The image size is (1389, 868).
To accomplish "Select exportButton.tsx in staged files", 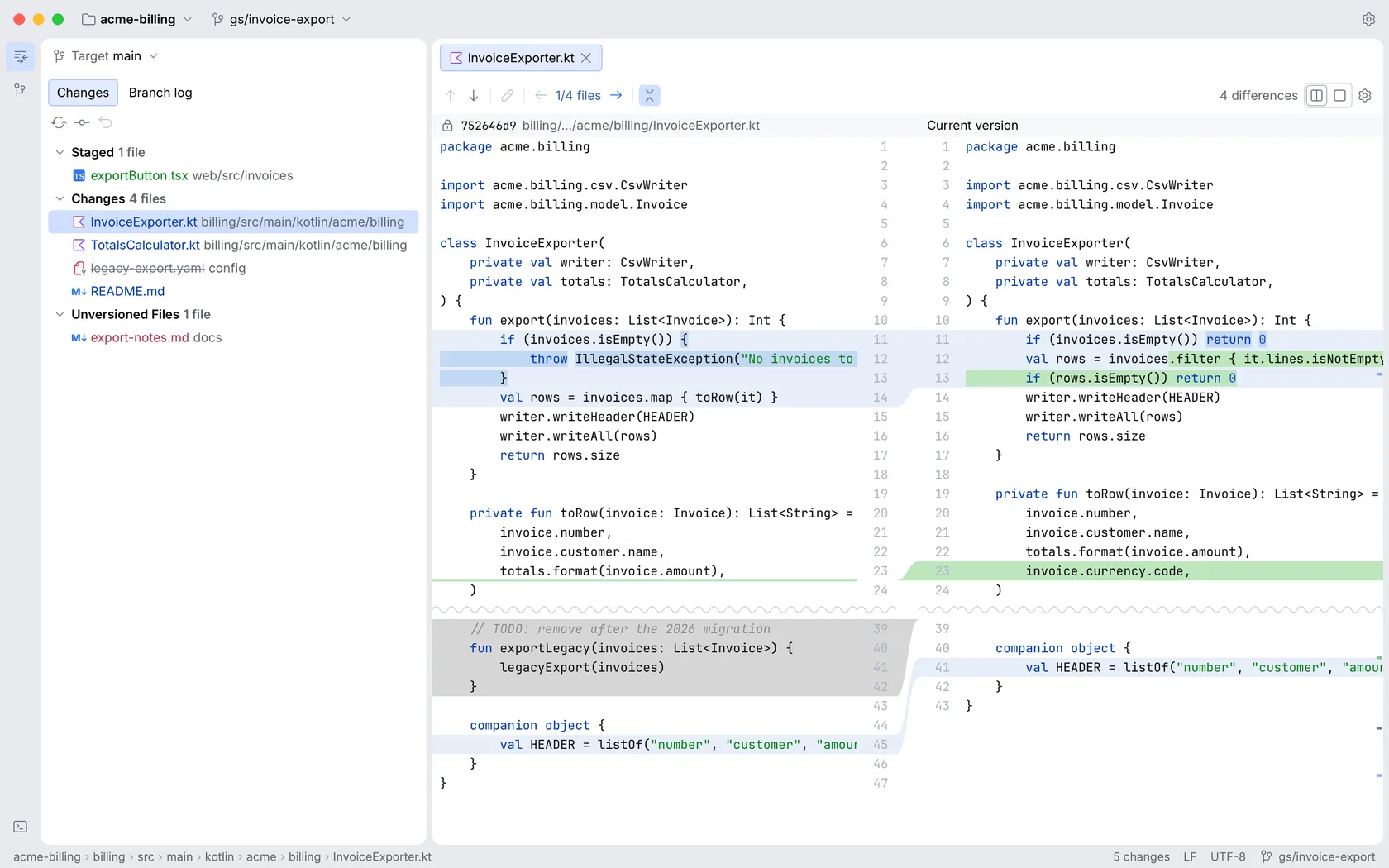I will [233, 175].
